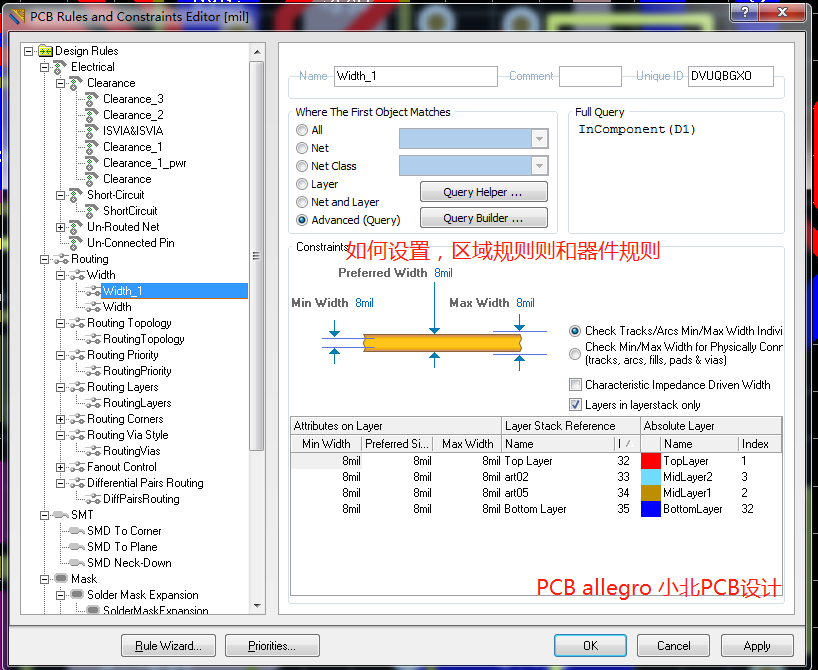The height and width of the screenshot is (670, 818).
Task: Enable Characteristic Impedance Driven Width checkbox
Action: click(x=575, y=385)
